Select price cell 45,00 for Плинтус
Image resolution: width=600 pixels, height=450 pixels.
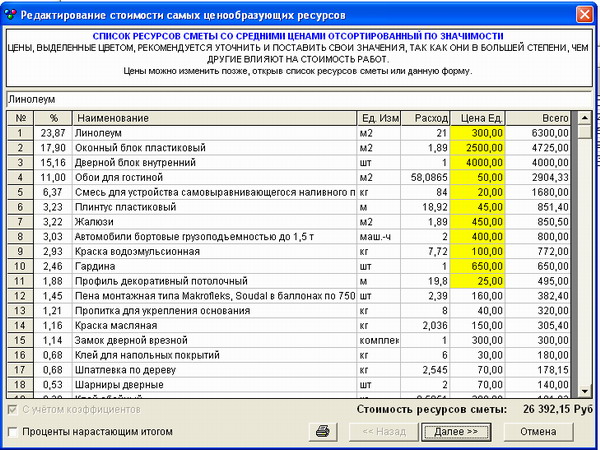pos(478,207)
